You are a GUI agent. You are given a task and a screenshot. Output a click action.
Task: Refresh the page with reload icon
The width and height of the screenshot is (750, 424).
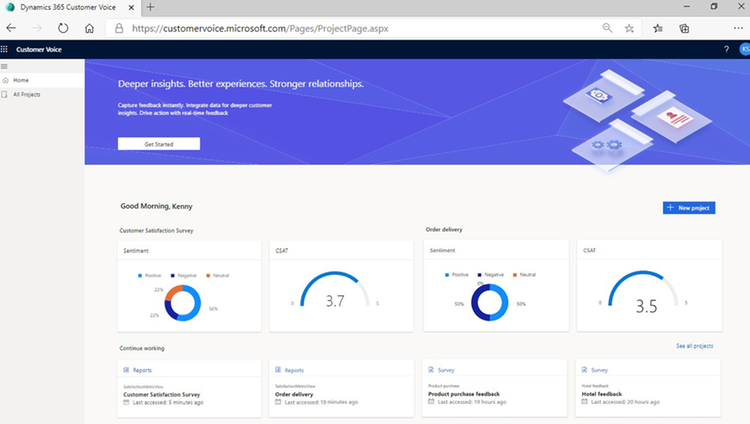point(63,28)
